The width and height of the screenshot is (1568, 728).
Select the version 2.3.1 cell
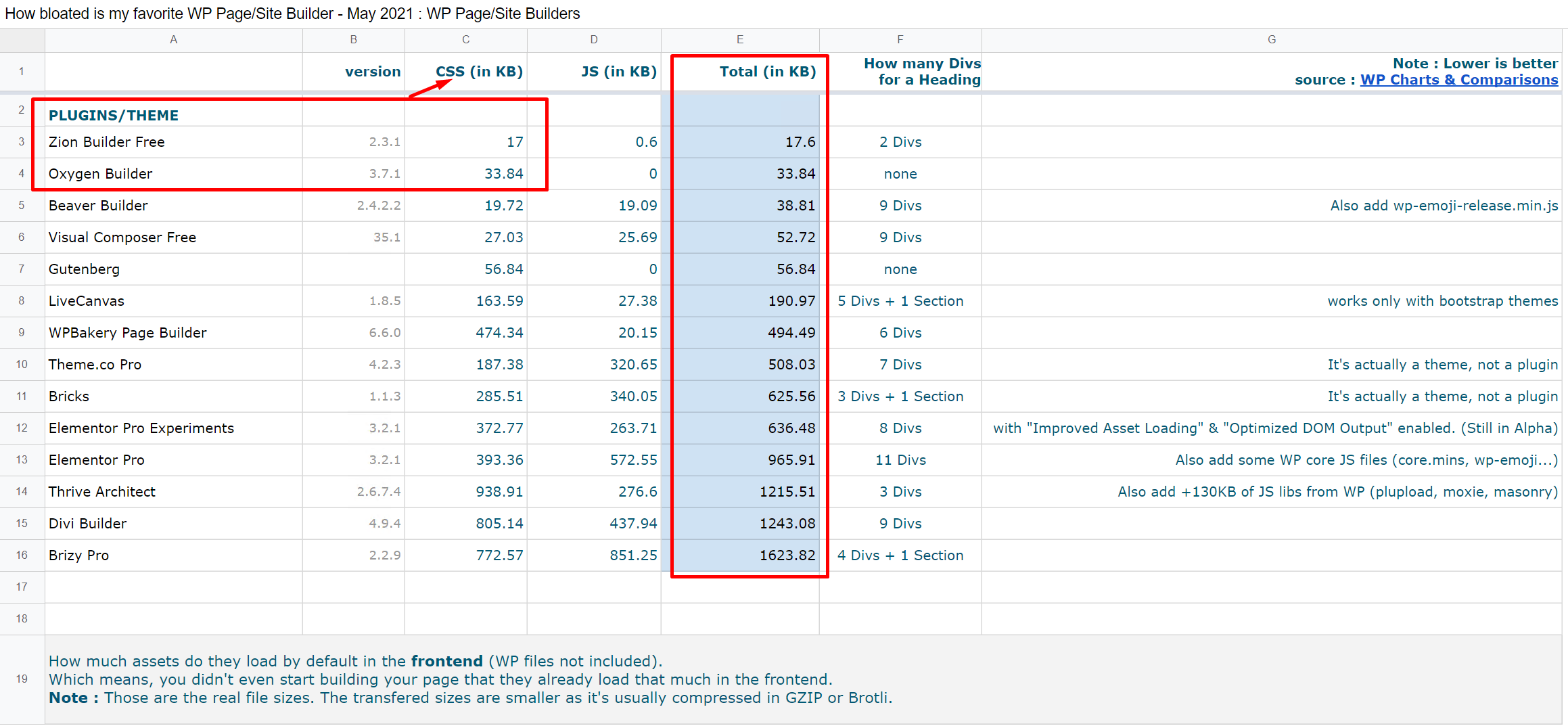pyautogui.click(x=354, y=142)
